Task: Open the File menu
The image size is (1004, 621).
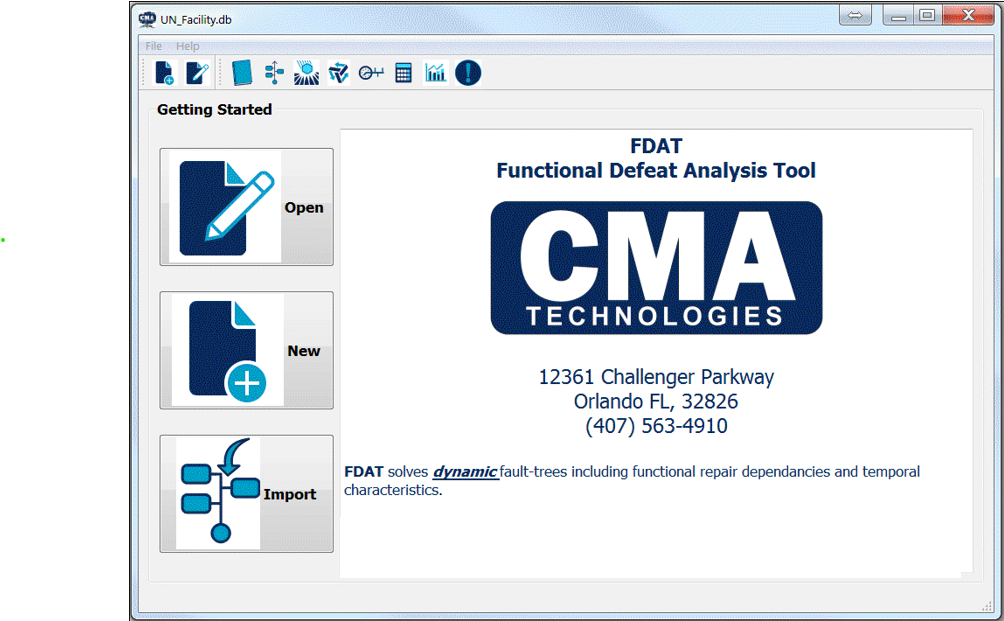Action: [x=152, y=45]
